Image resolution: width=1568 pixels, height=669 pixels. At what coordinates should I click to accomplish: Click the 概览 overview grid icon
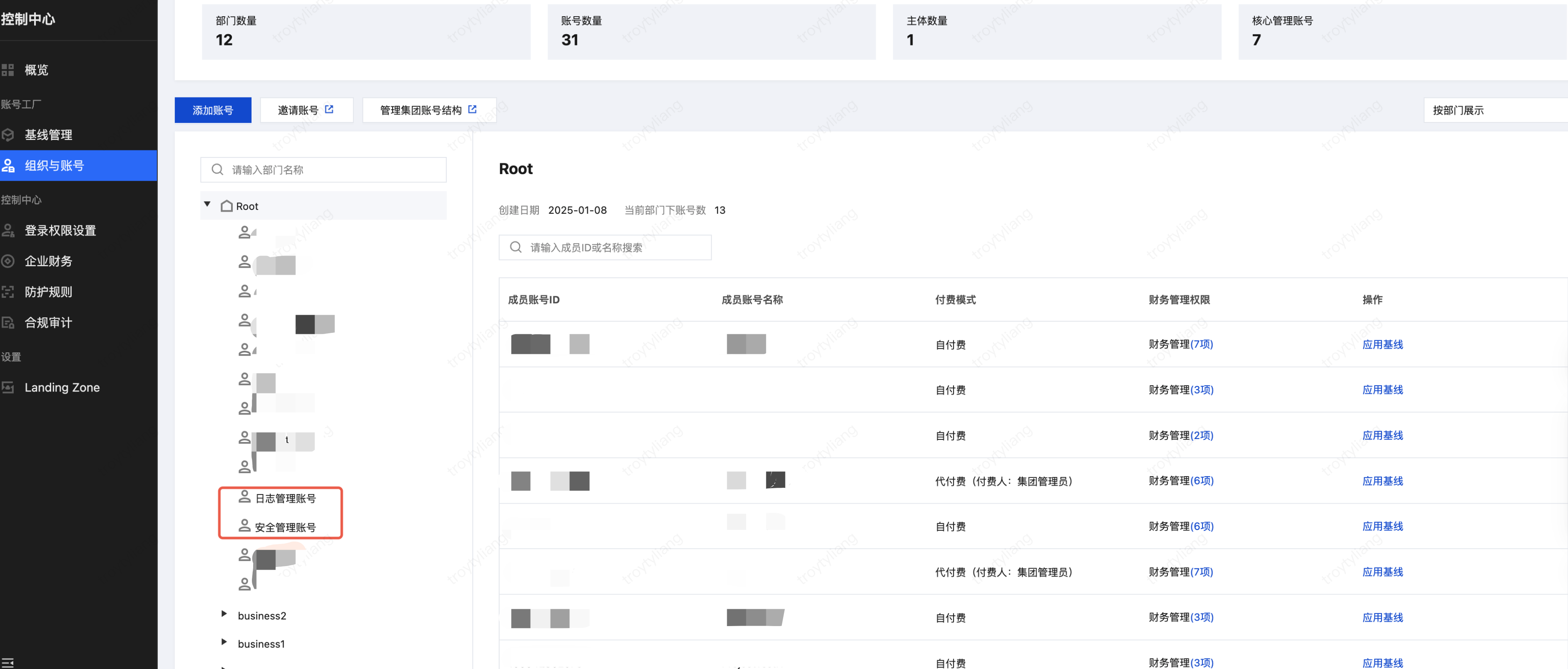(8, 70)
